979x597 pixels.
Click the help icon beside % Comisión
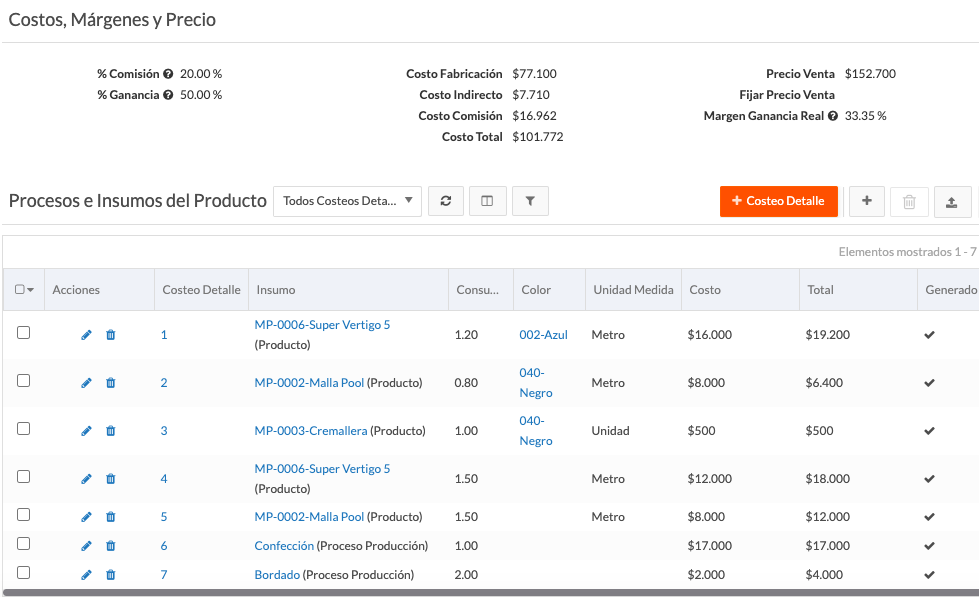[x=168, y=74]
